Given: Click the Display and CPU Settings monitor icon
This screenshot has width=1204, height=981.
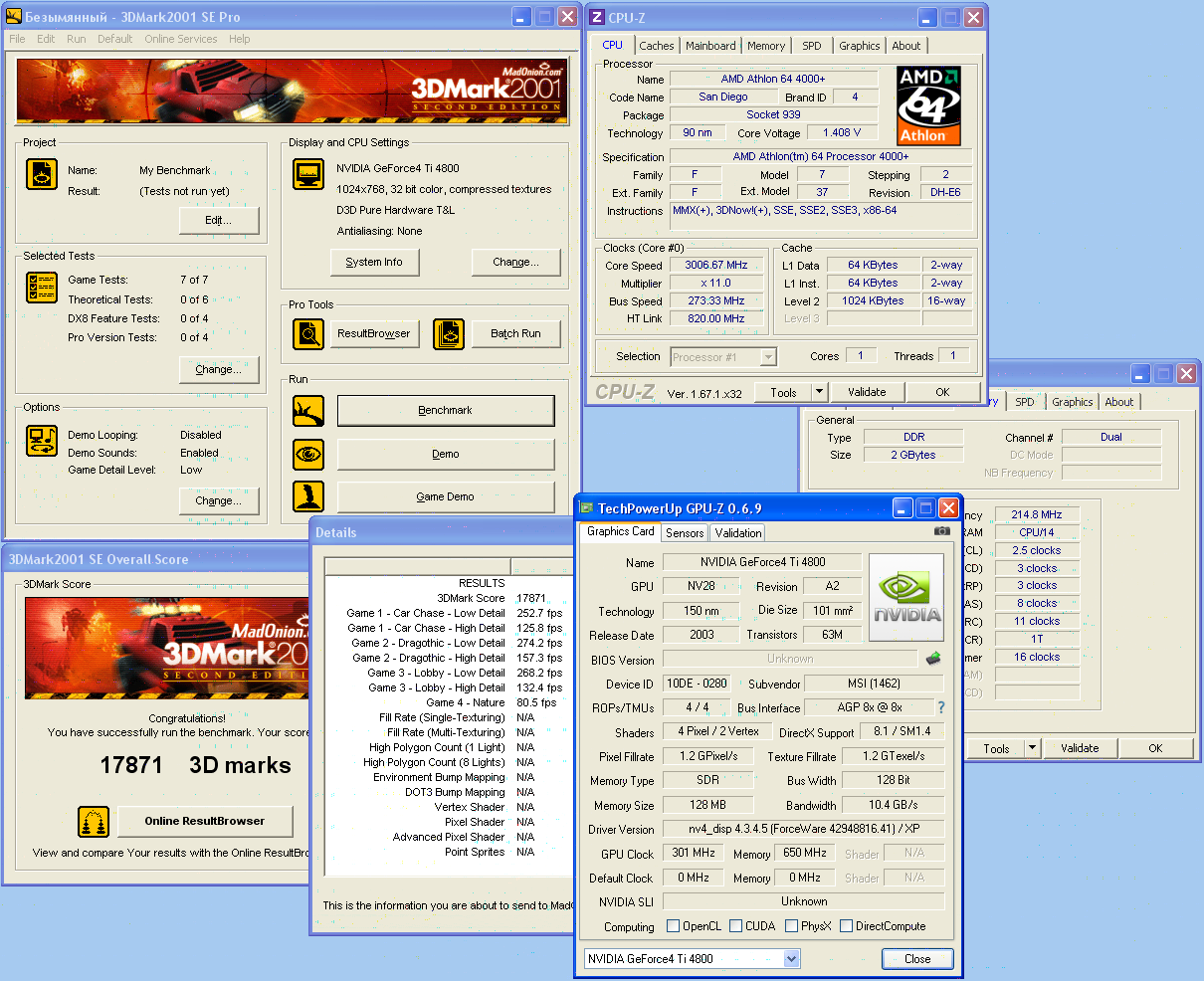Looking at the screenshot, I should (308, 174).
